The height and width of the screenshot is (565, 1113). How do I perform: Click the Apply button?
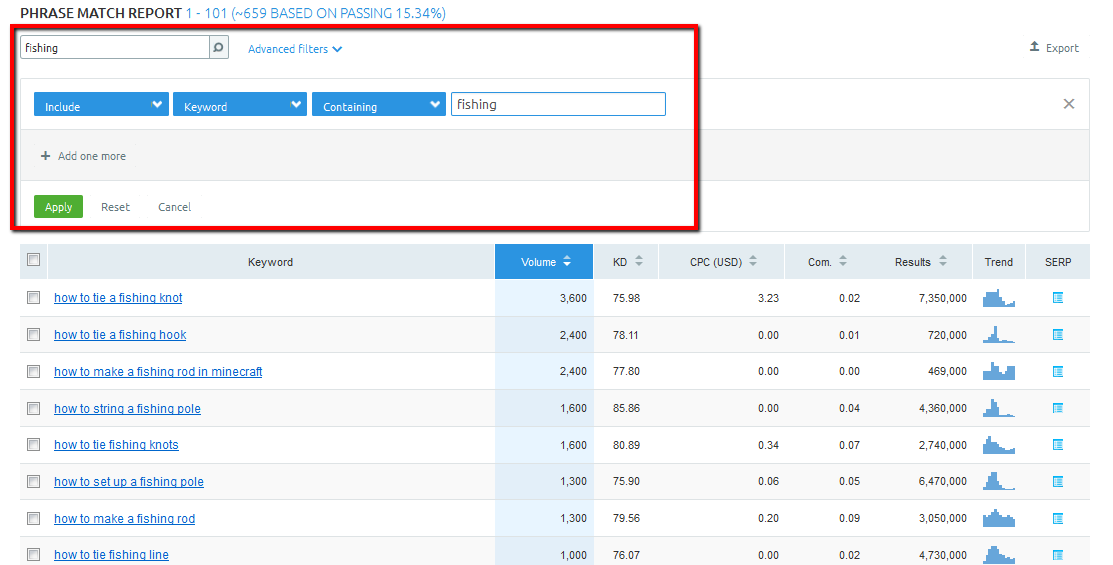58,207
